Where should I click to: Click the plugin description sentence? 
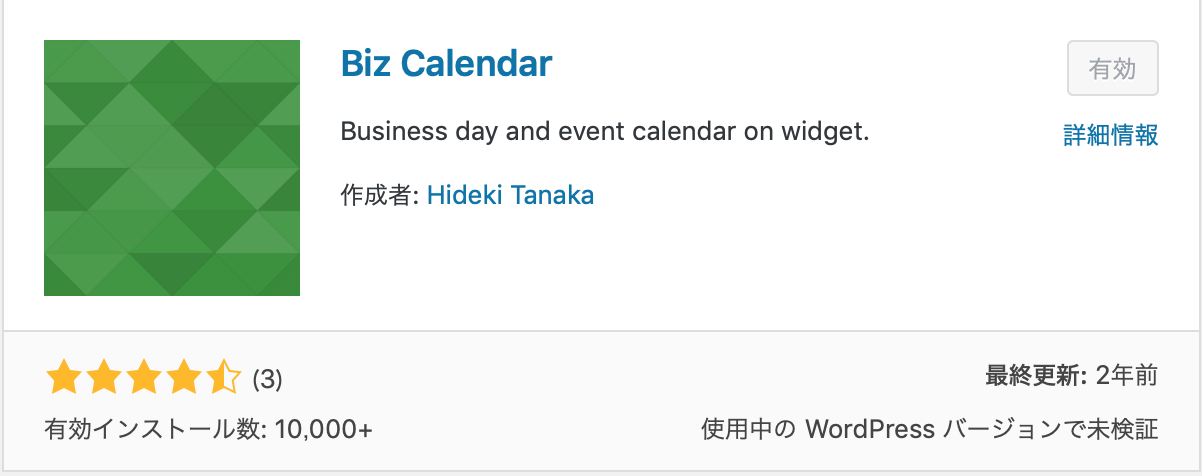(x=605, y=131)
